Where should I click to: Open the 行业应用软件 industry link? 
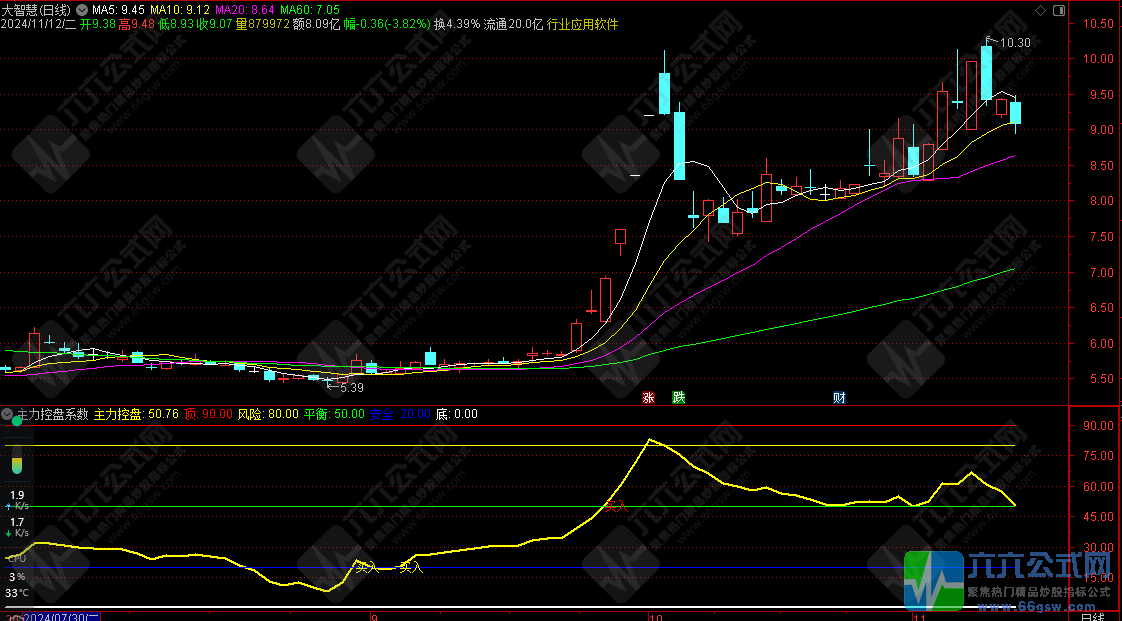pyautogui.click(x=582, y=24)
